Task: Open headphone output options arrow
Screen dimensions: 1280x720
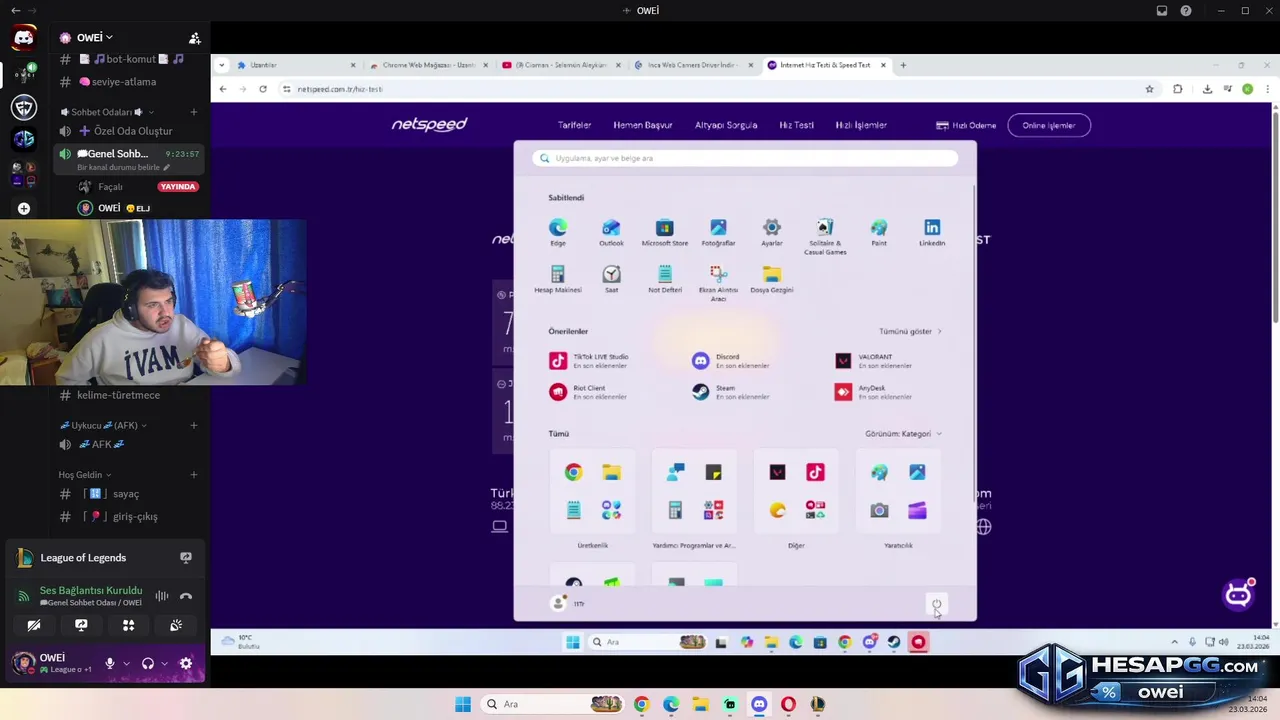Action: [x=164, y=663]
